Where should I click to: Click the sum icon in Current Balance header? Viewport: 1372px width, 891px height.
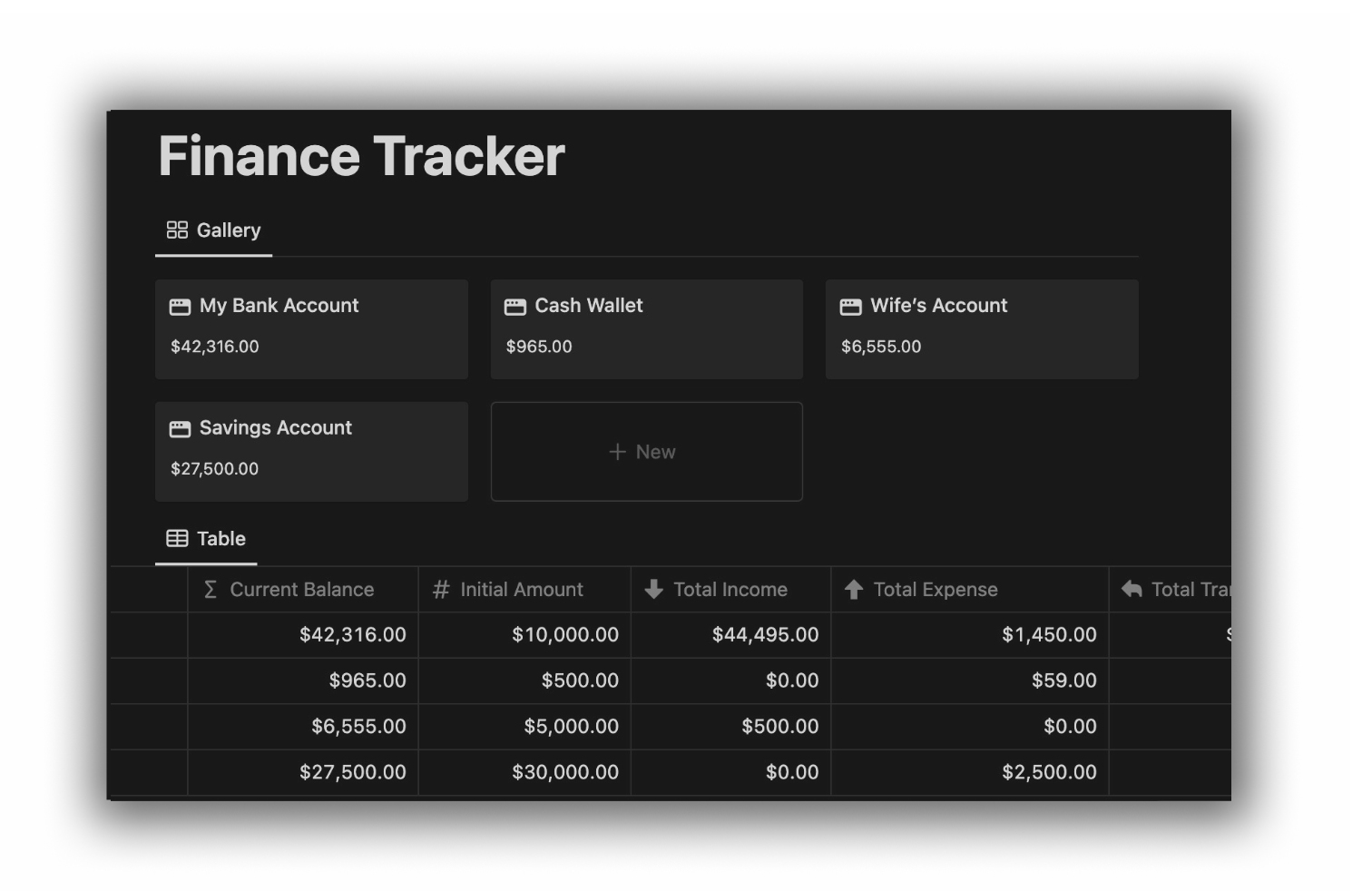pos(210,589)
